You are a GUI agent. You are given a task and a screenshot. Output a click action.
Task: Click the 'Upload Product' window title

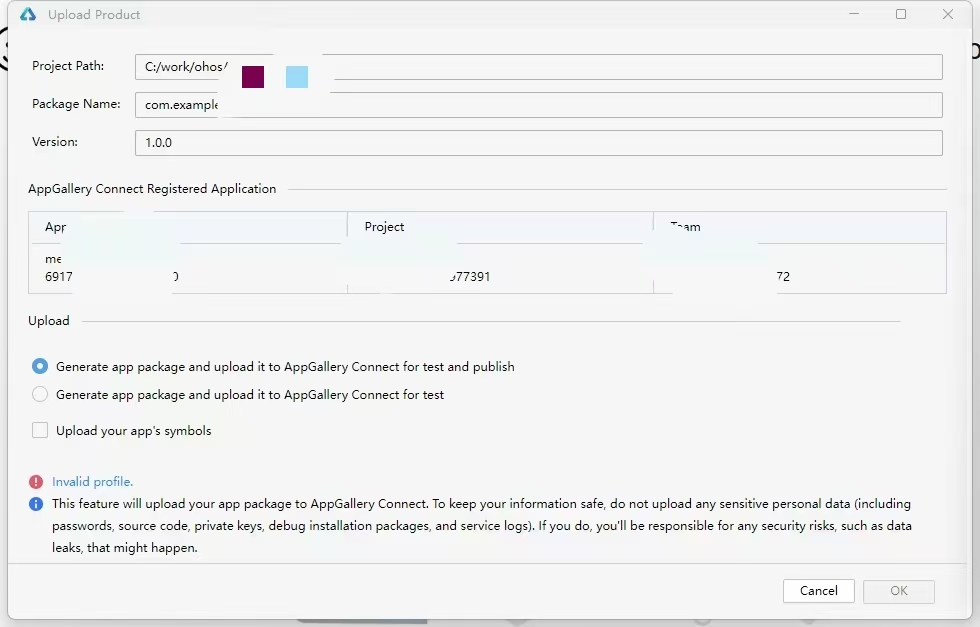[x=94, y=14]
